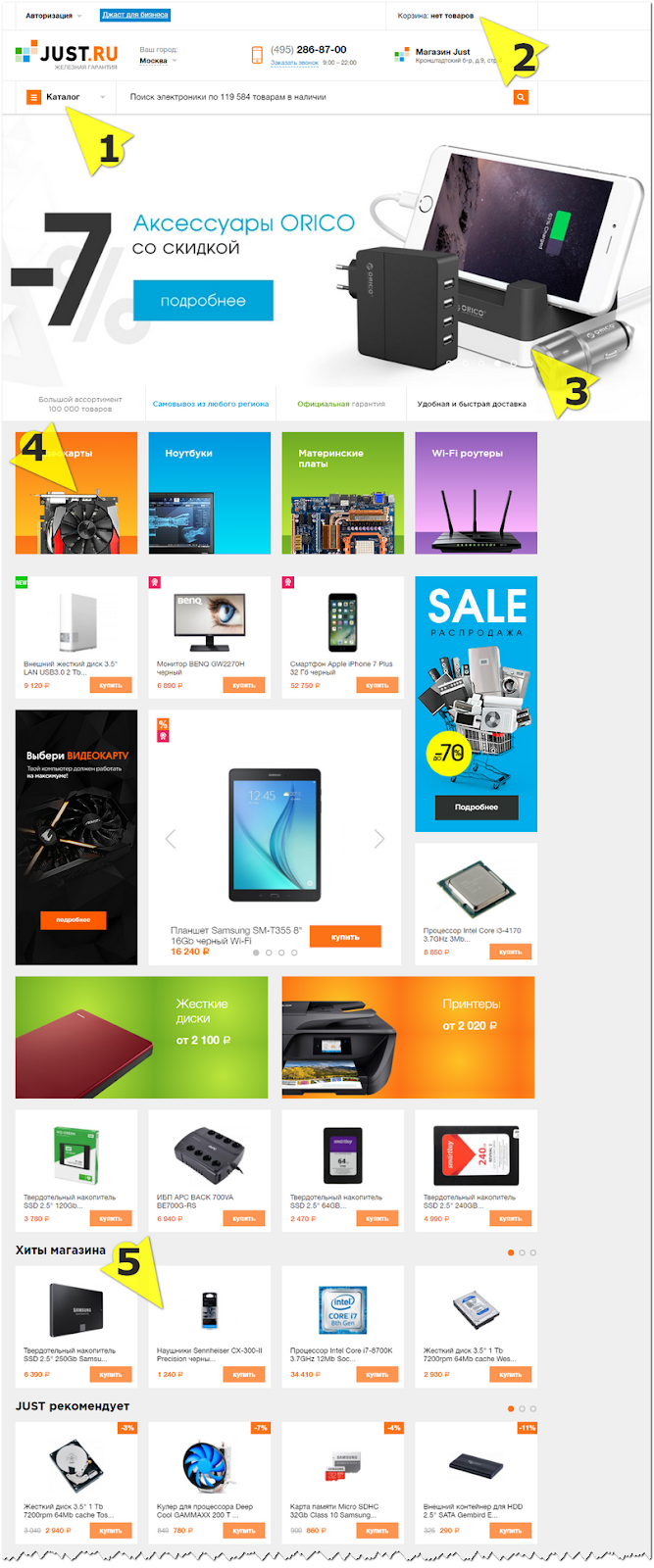Click подробнее button on ORICO banner
The height and width of the screenshot is (1568, 654).
(x=203, y=301)
